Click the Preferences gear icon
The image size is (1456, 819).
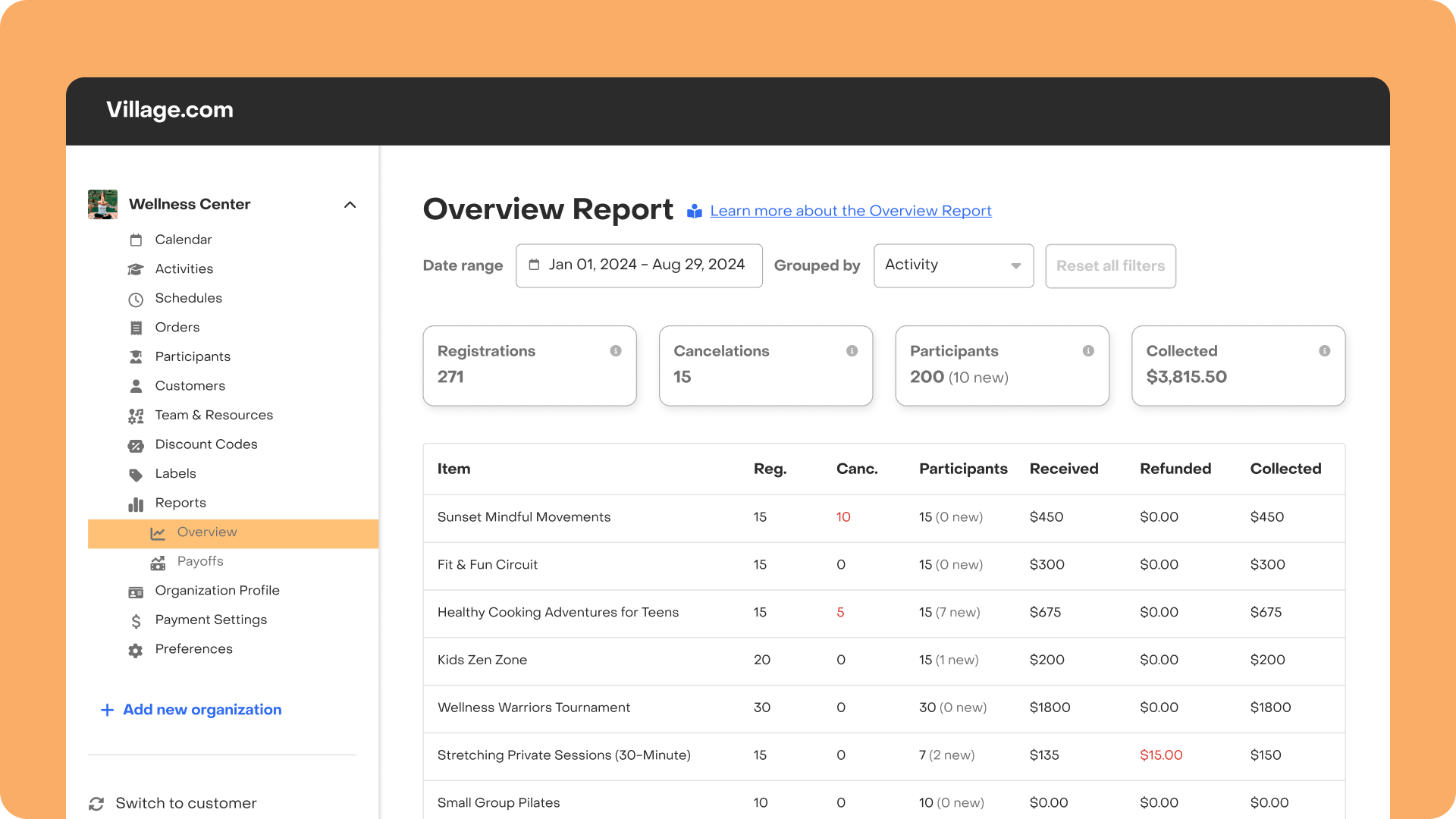click(x=136, y=650)
